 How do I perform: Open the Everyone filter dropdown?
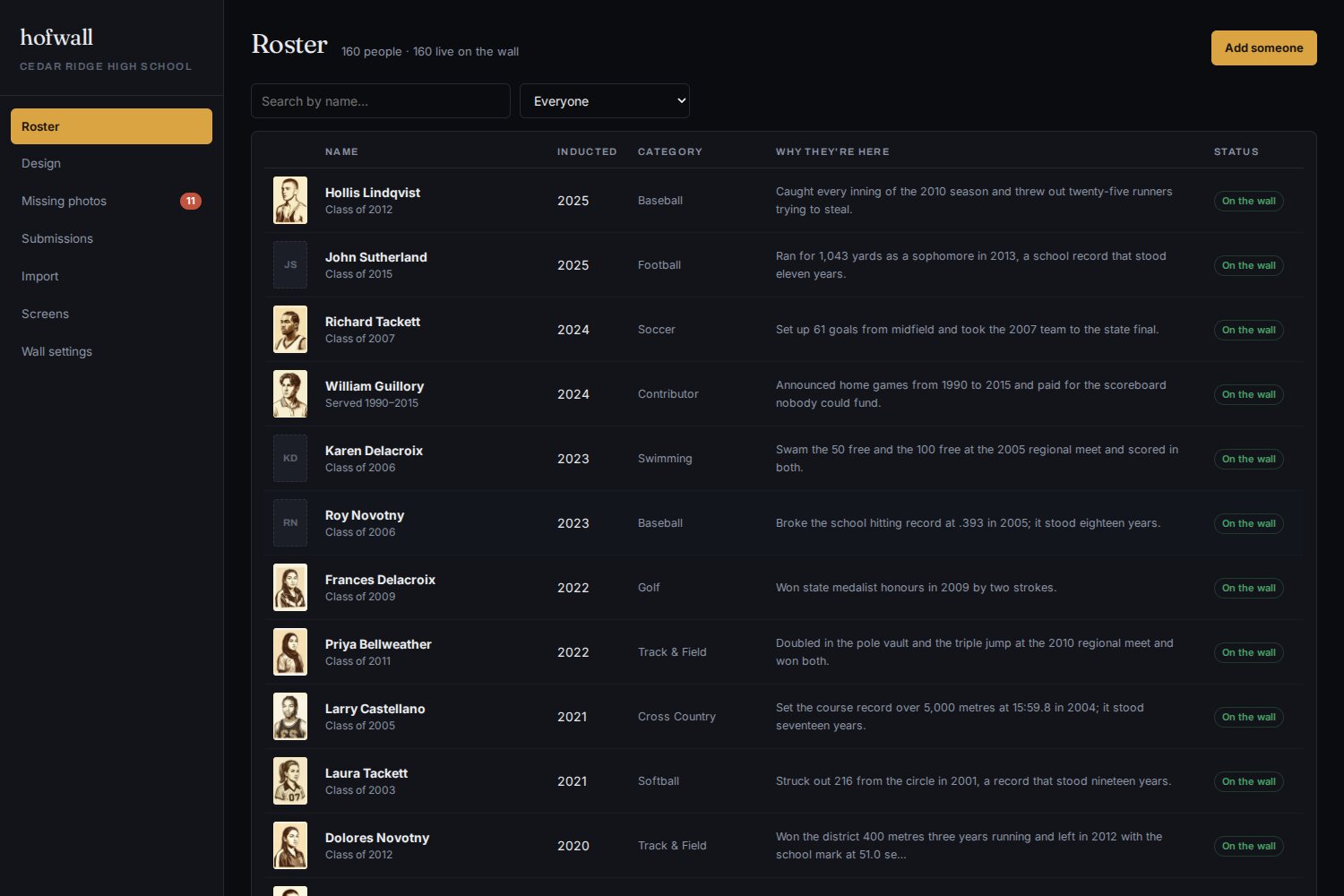pos(605,101)
